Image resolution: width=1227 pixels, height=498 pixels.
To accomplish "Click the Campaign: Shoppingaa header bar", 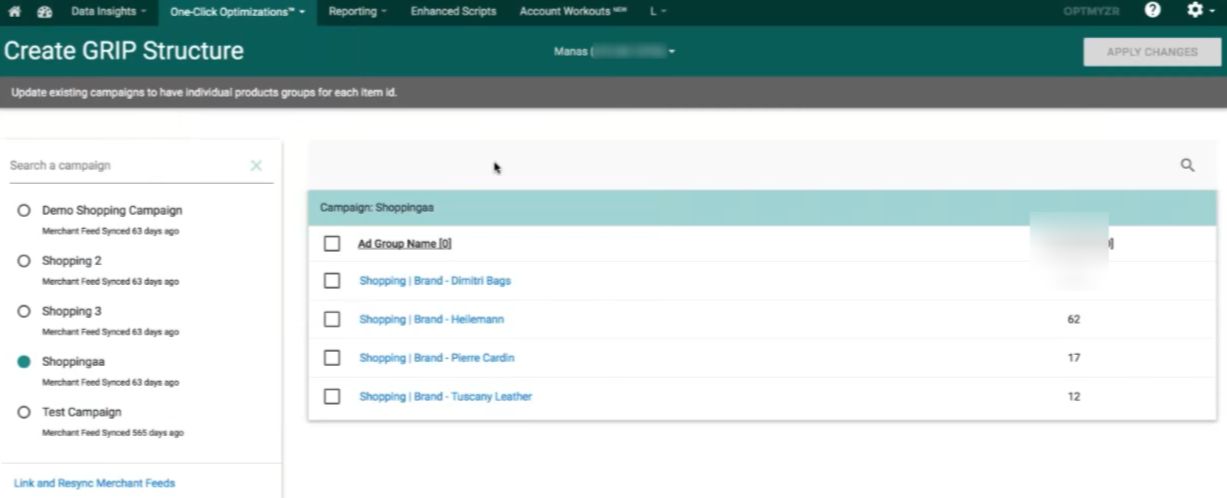I will [x=762, y=208].
